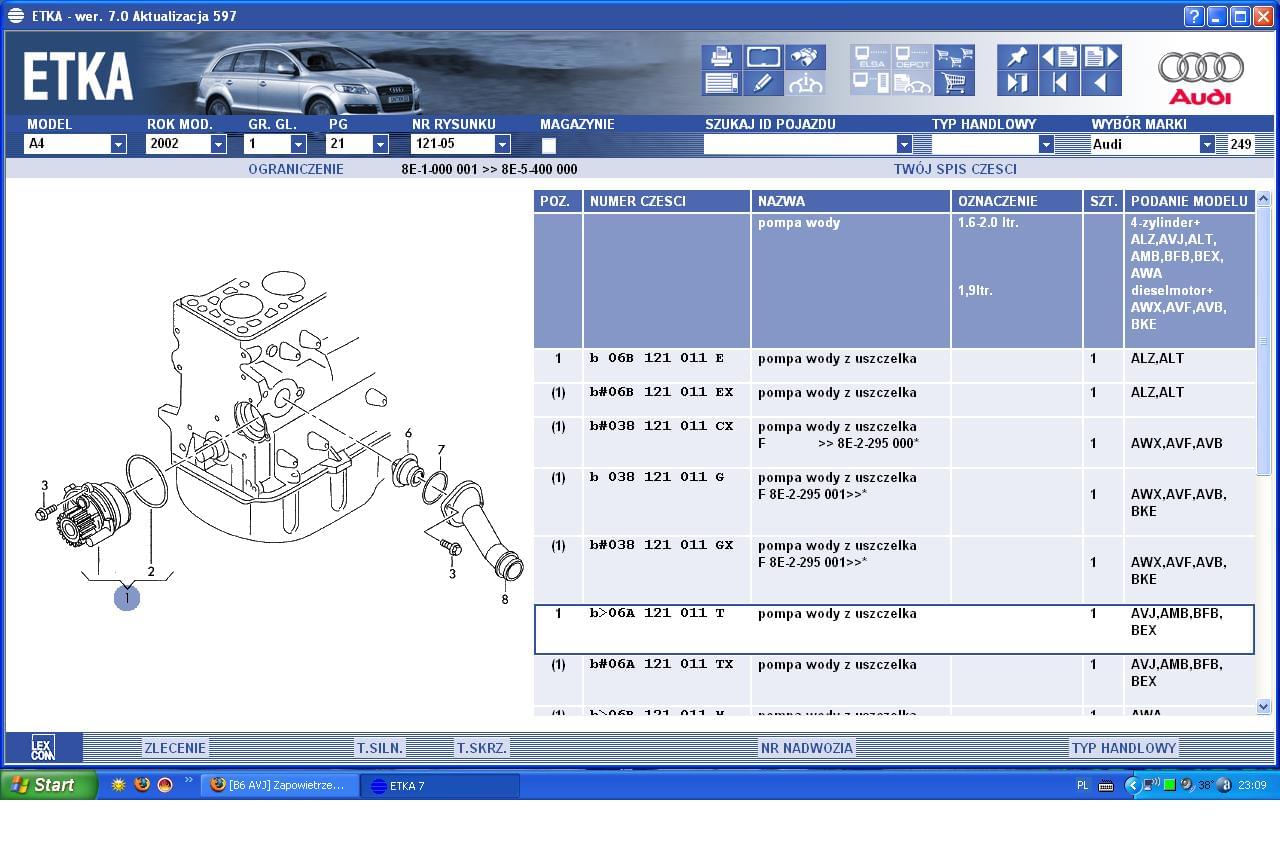Click the OZNACZENIE column header

[x=1017, y=201]
